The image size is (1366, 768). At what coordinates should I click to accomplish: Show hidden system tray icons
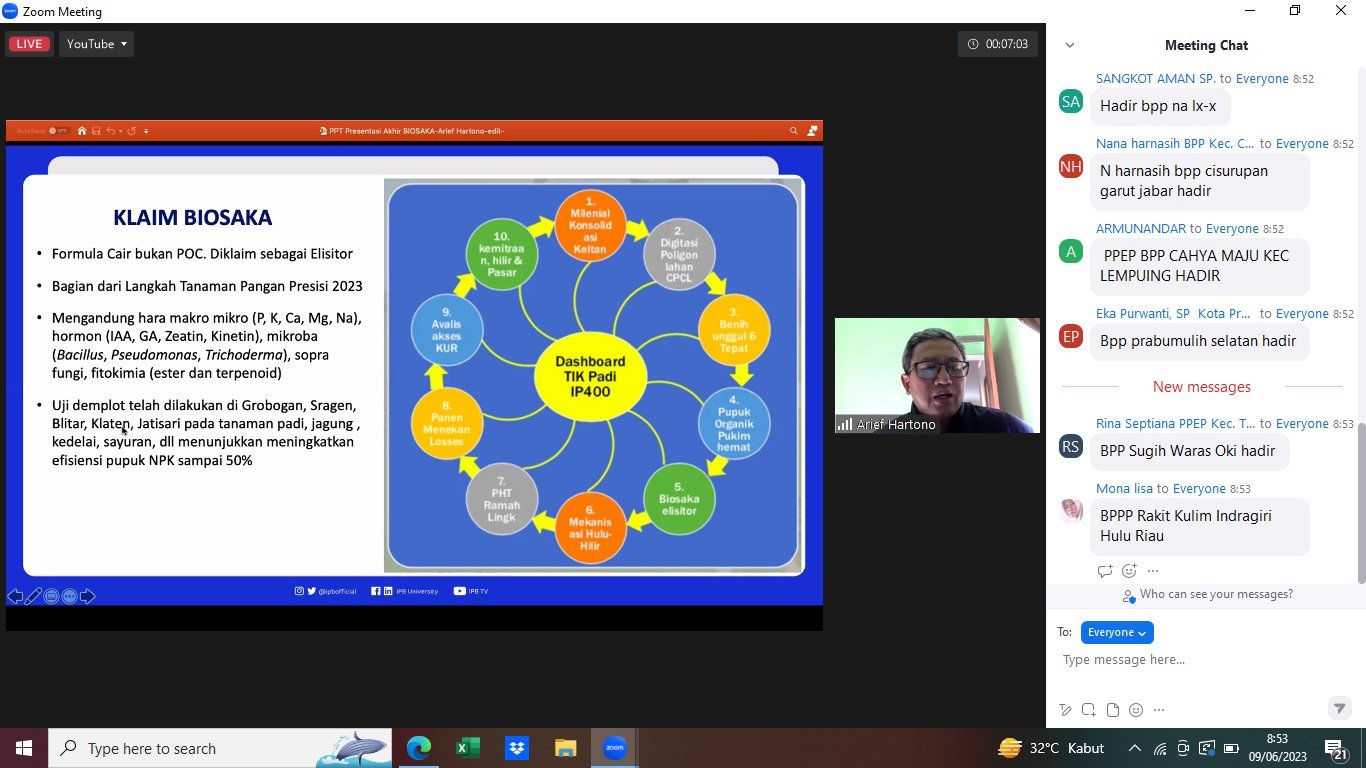(1134, 748)
